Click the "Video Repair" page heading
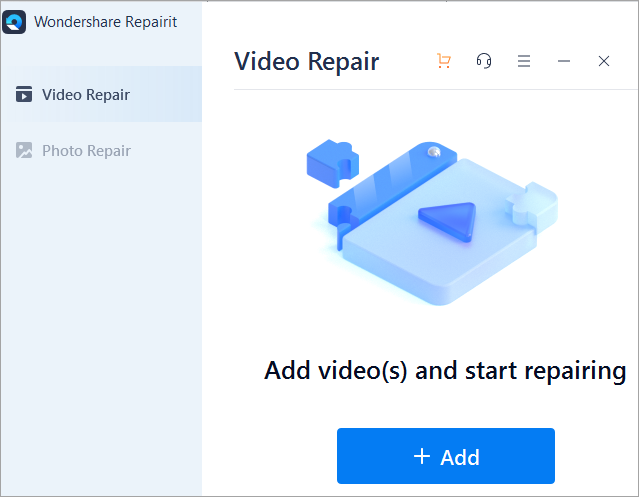This screenshot has width=639, height=497. point(306,61)
